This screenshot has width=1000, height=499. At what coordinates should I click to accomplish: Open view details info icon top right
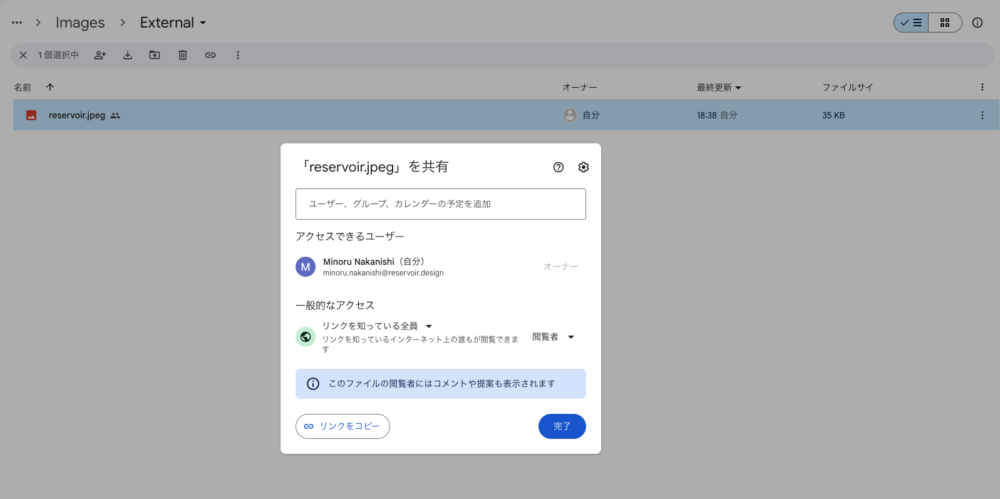[x=977, y=22]
